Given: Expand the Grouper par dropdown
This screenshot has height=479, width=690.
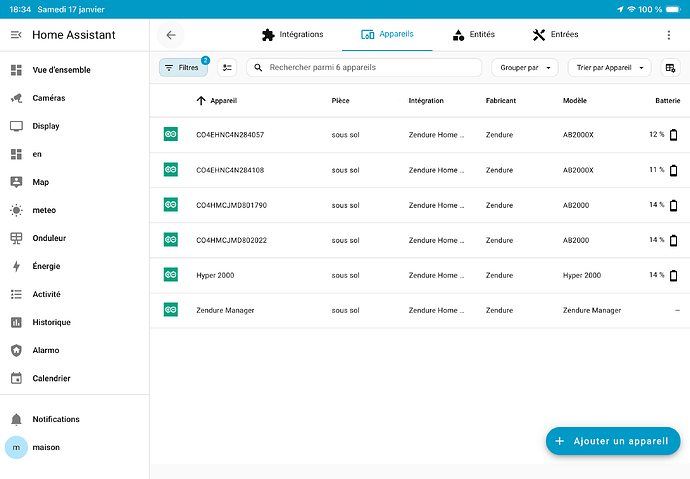Looking at the screenshot, I should tap(525, 68).
